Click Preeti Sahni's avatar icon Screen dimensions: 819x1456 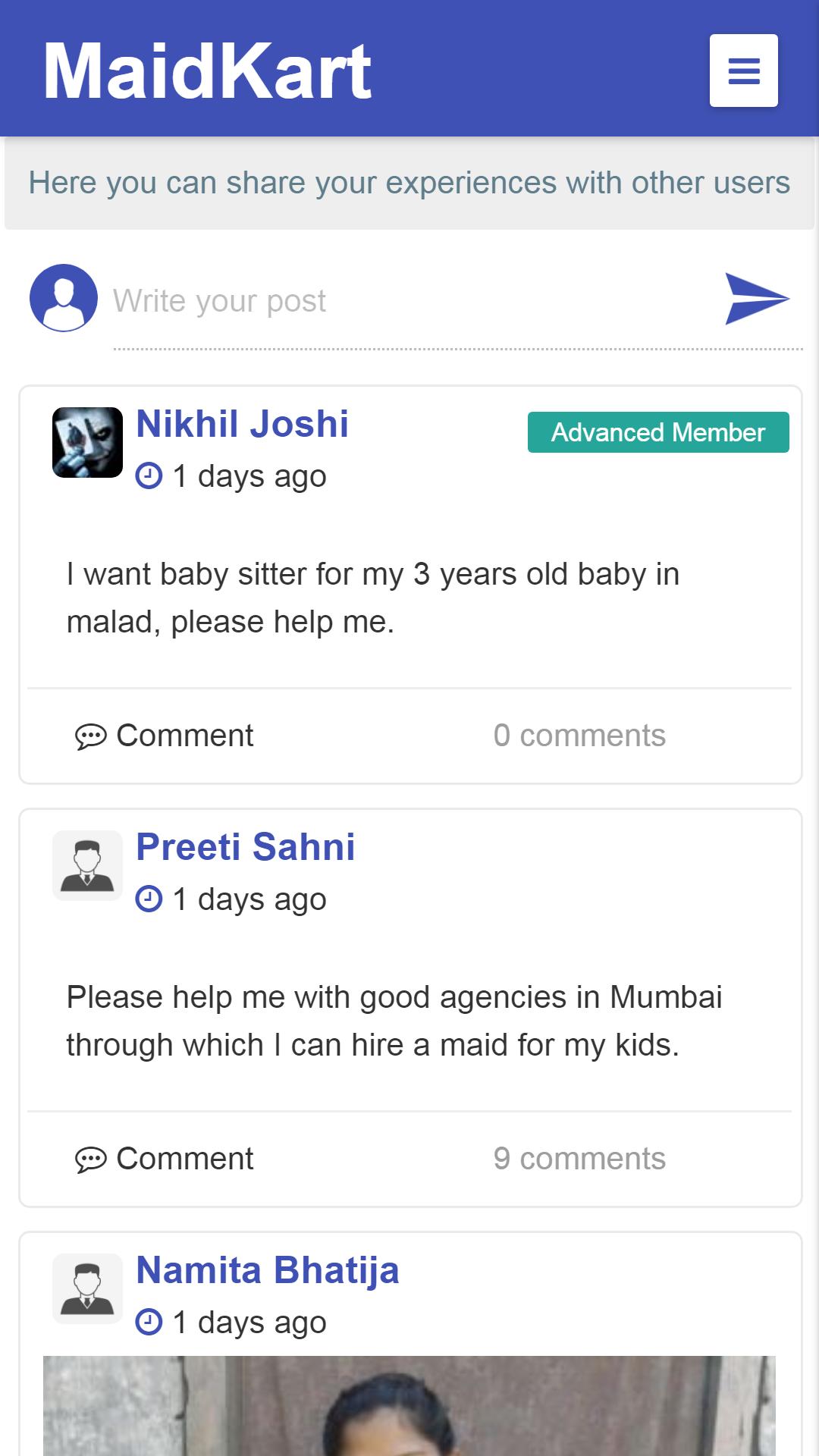(x=87, y=865)
